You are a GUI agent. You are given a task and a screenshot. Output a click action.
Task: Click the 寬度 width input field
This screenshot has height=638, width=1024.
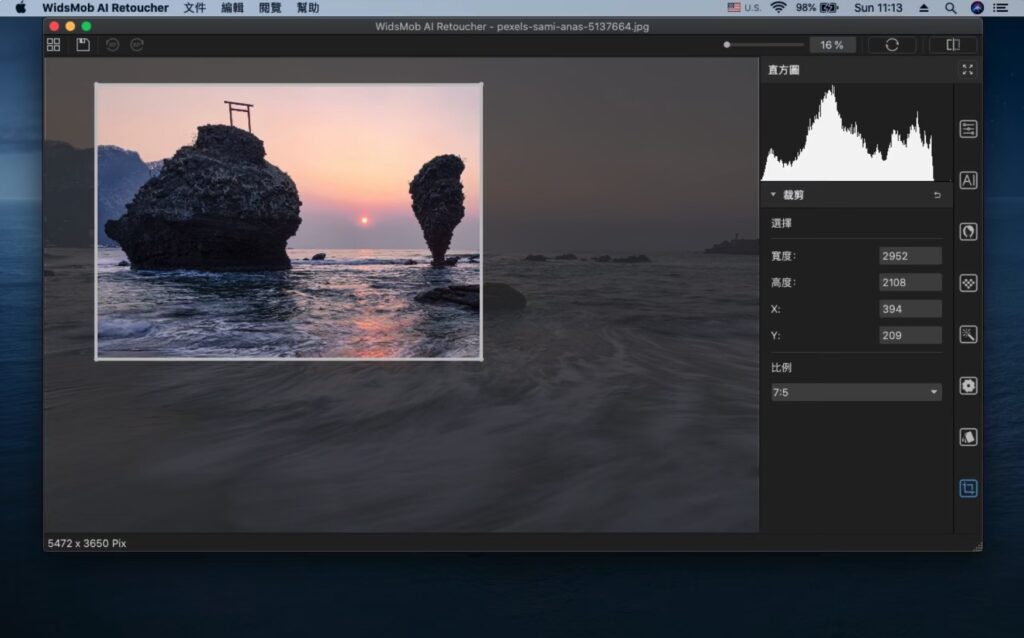click(x=909, y=255)
